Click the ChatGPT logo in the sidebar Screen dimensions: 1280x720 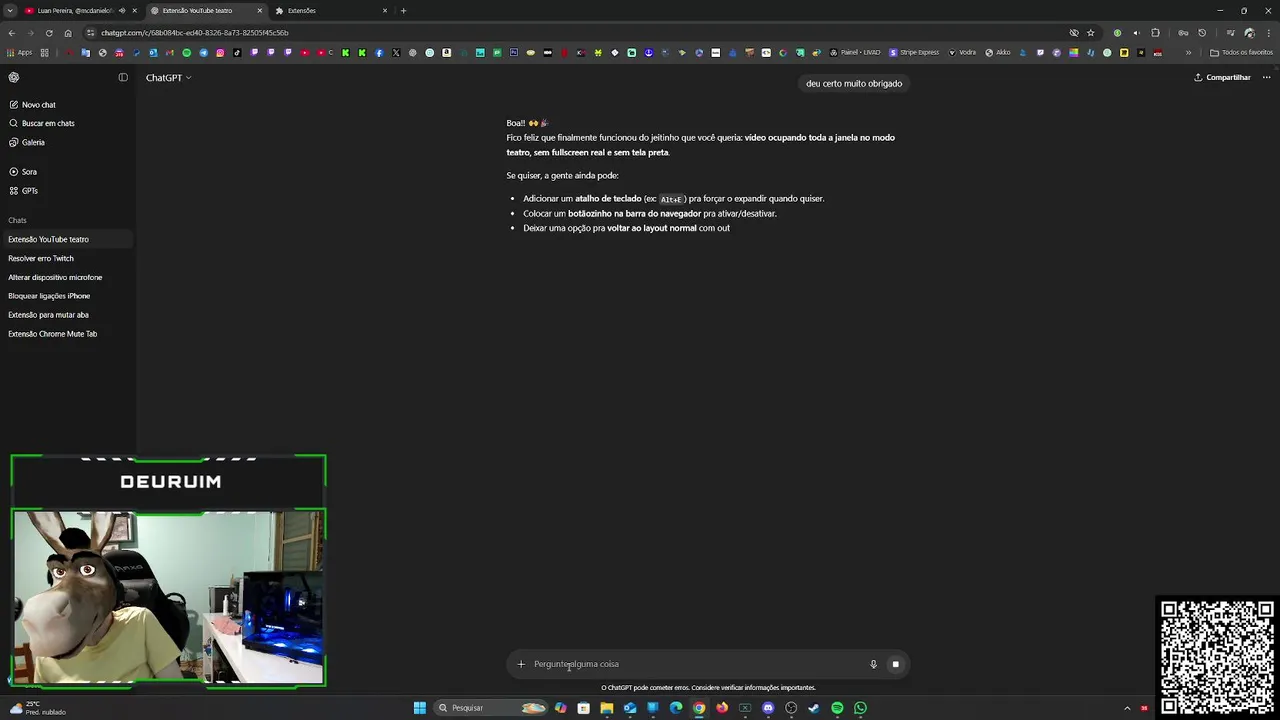[x=14, y=77]
